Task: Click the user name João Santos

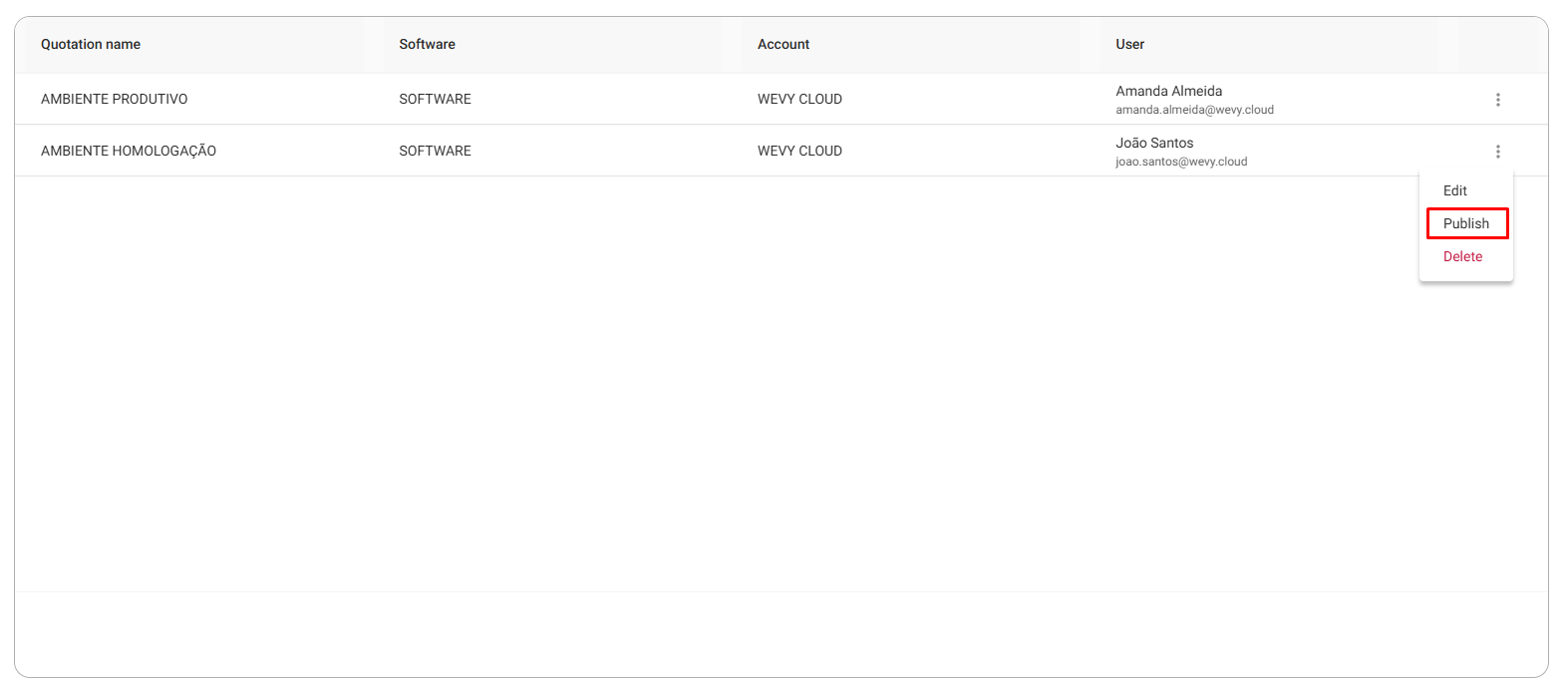Action: click(1154, 143)
